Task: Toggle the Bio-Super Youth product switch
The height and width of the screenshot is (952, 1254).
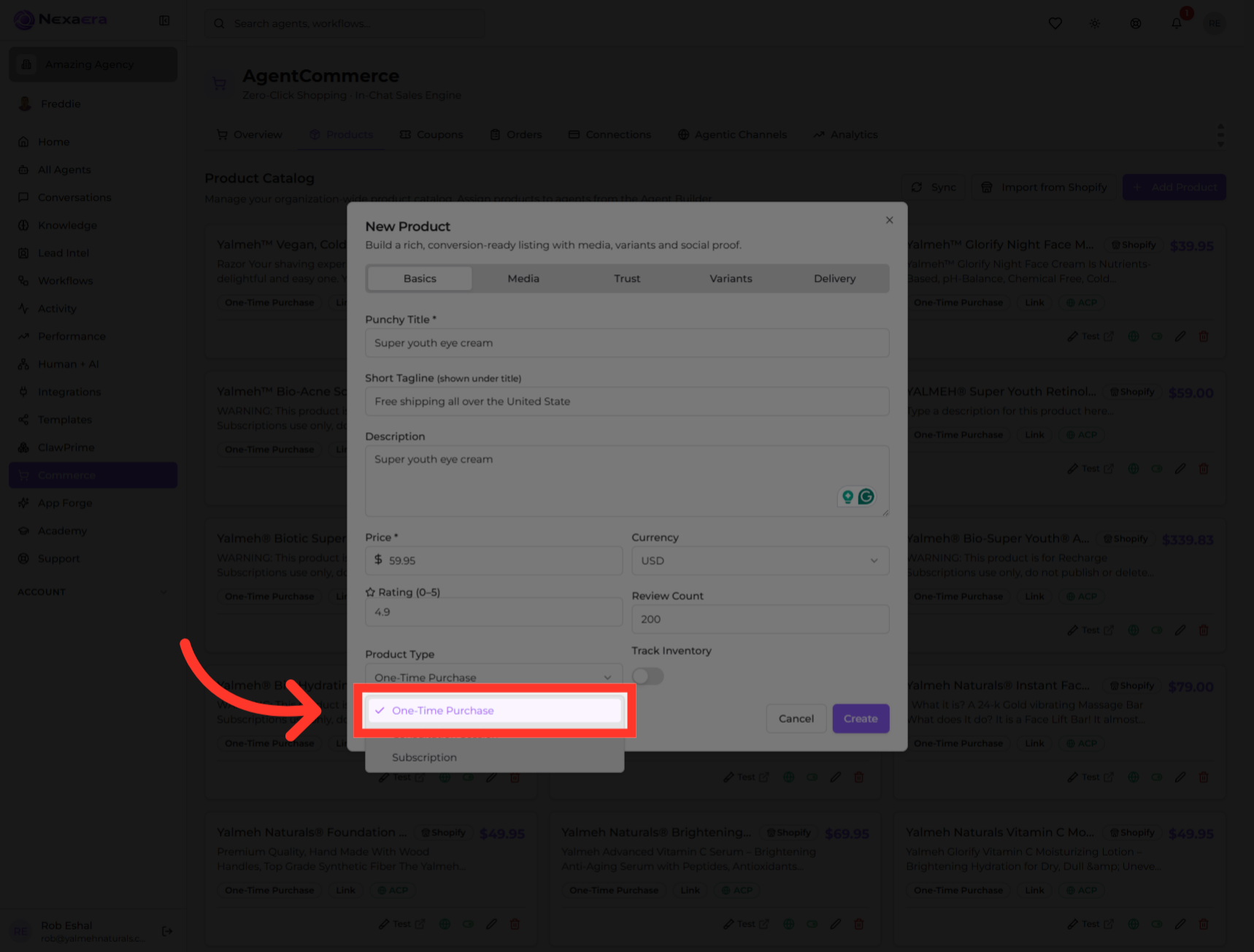Action: [x=1157, y=630]
